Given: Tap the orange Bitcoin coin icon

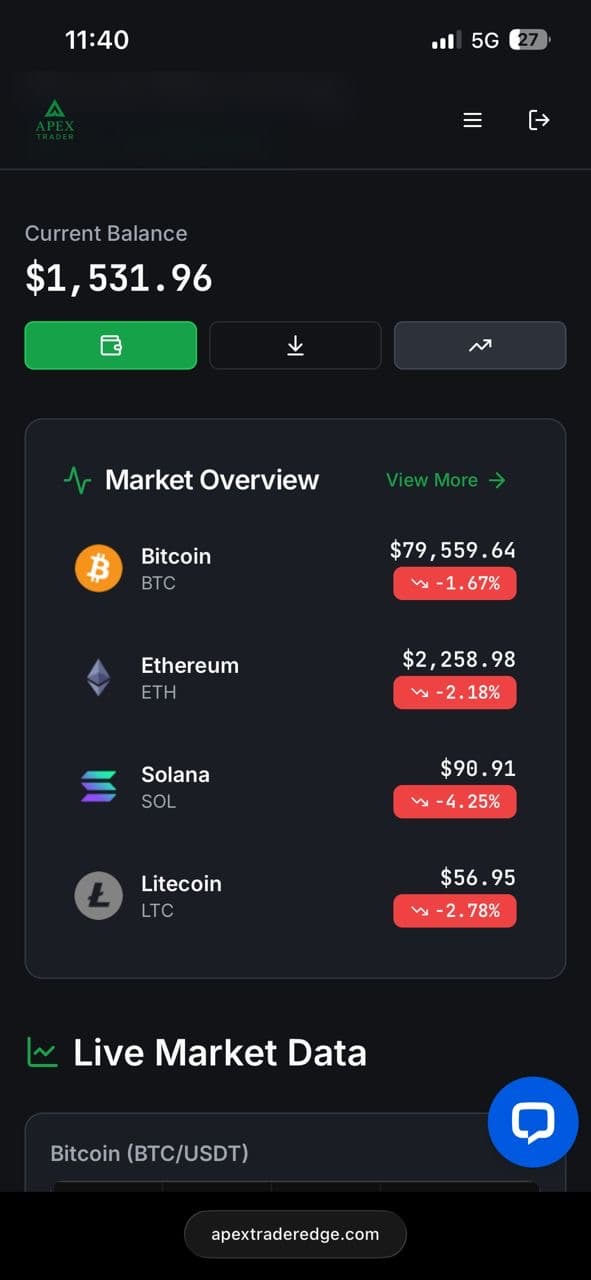Looking at the screenshot, I should 99,569.
